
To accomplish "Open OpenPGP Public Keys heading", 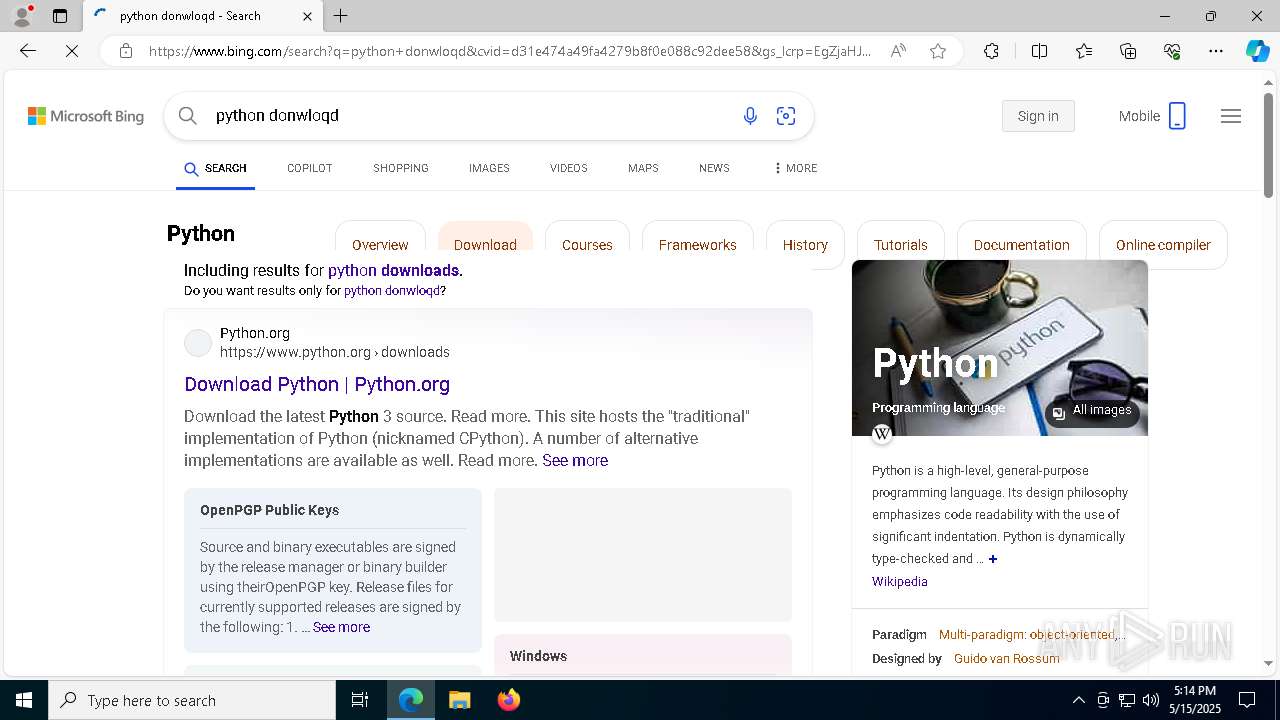I will click(269, 510).
